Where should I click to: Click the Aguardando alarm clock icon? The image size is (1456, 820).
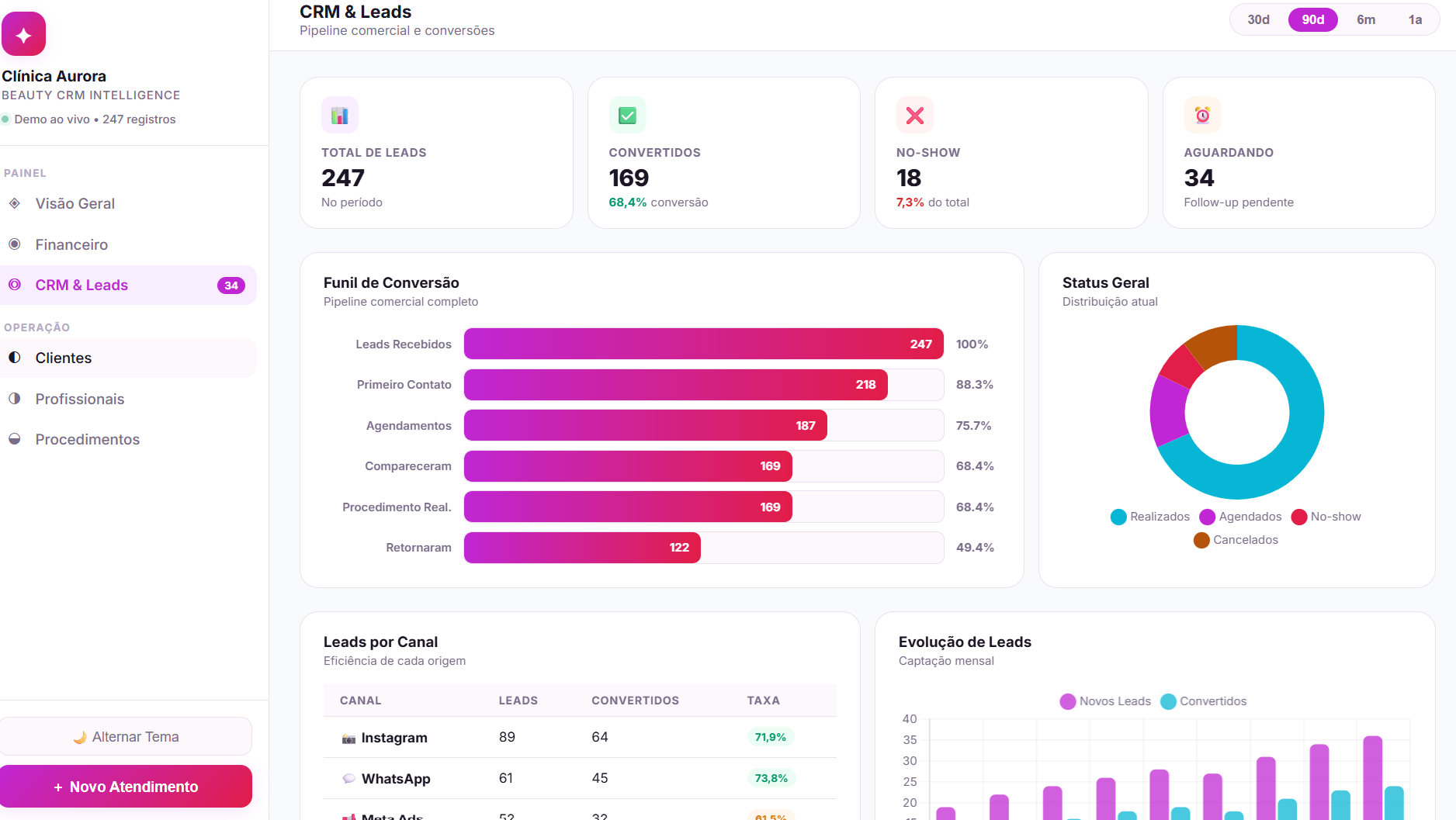(x=1202, y=116)
